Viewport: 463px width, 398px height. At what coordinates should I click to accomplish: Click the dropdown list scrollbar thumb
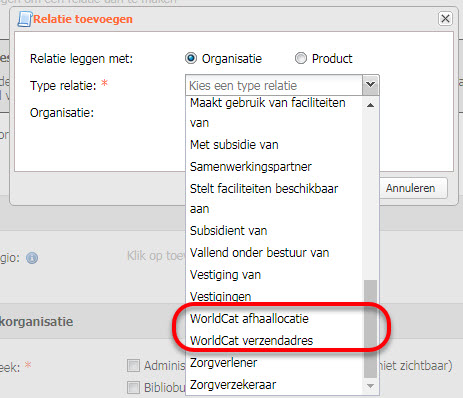coord(370,329)
